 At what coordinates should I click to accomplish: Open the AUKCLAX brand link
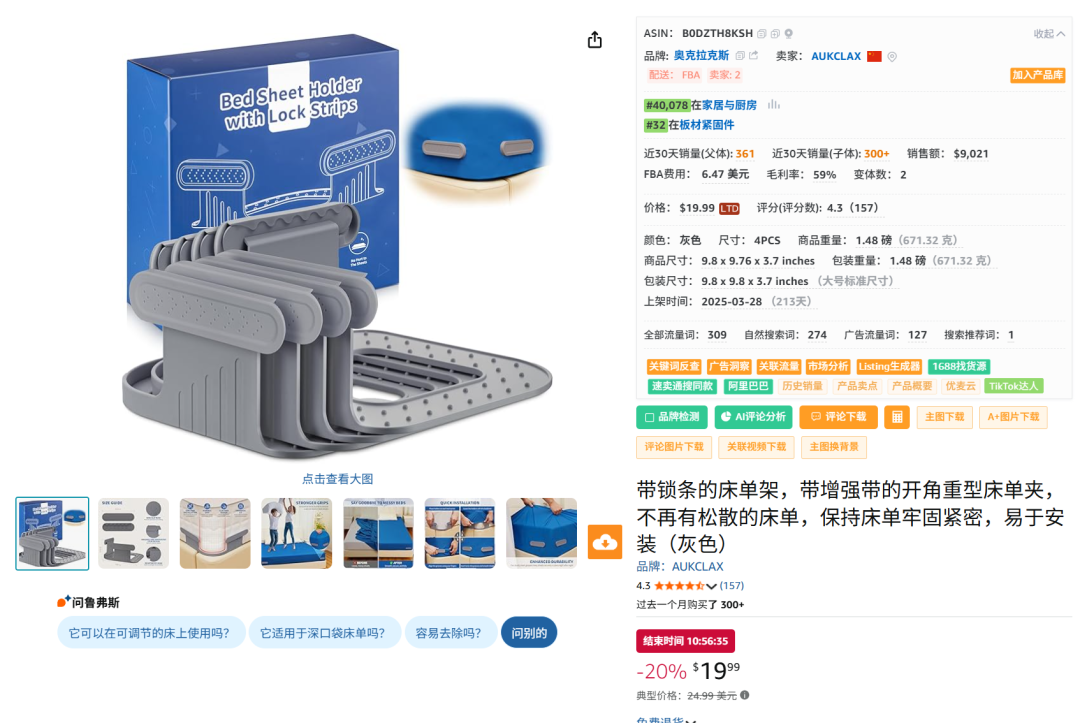[697, 567]
